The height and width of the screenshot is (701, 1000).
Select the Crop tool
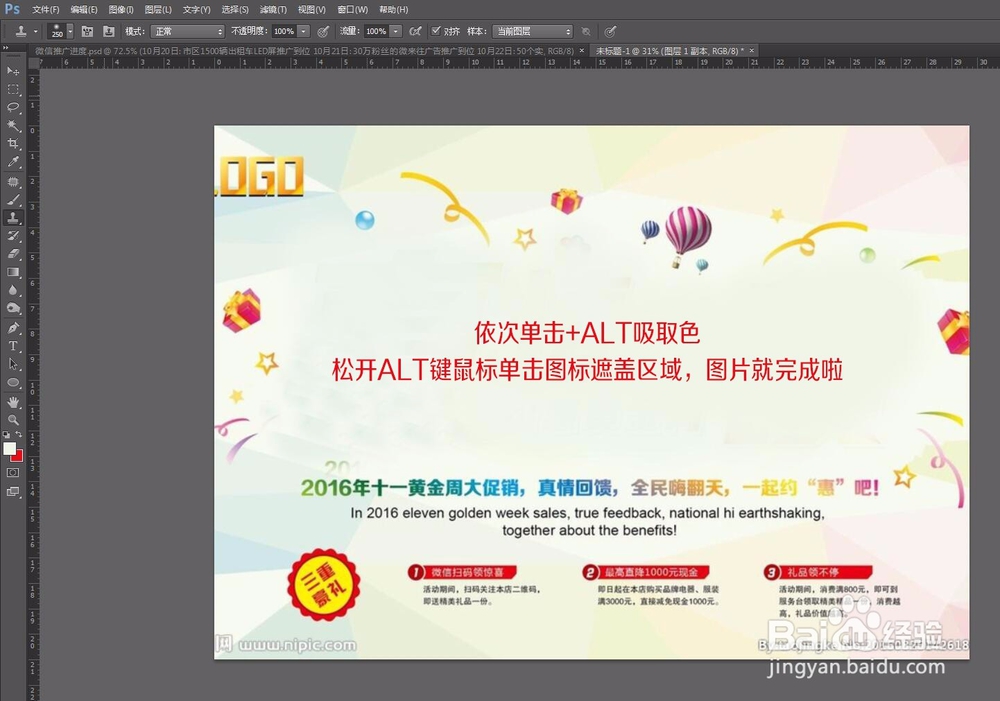click(x=13, y=144)
